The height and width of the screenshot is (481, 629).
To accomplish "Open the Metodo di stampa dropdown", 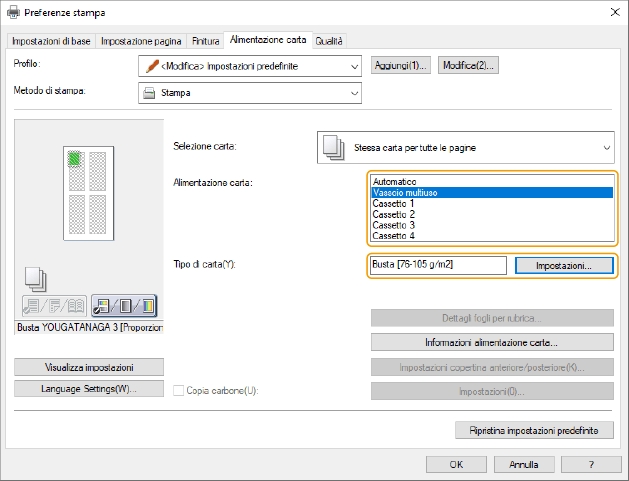I will coord(354,93).
